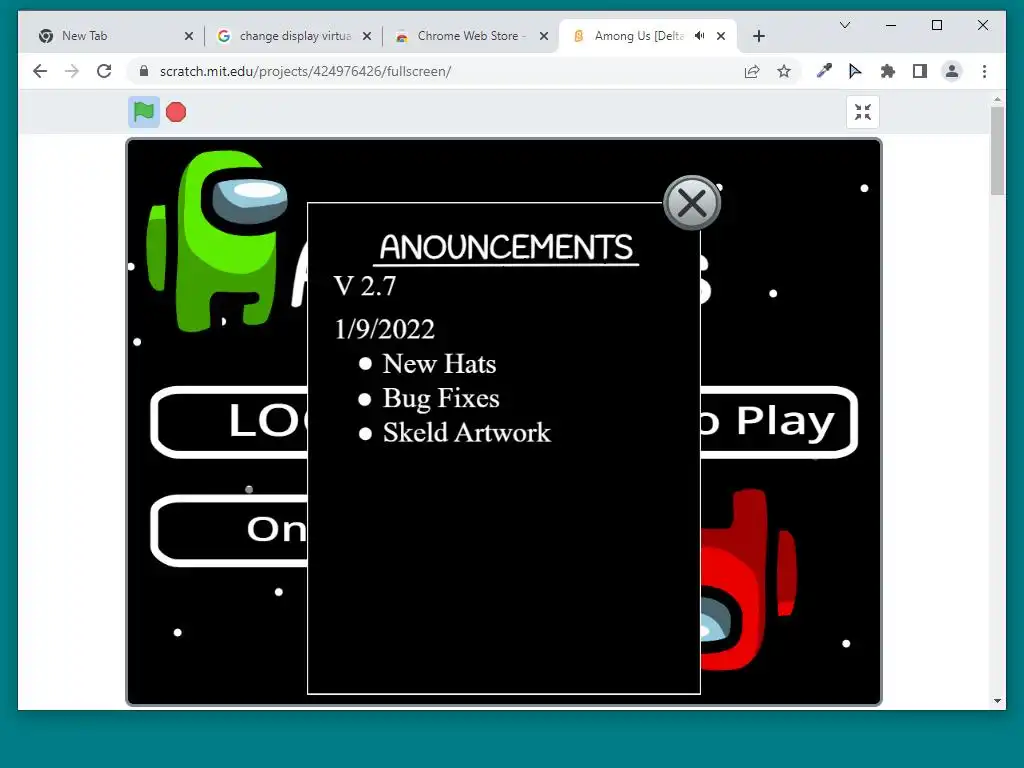Click the V 2.7 version text
The width and height of the screenshot is (1024, 768).
(x=364, y=286)
